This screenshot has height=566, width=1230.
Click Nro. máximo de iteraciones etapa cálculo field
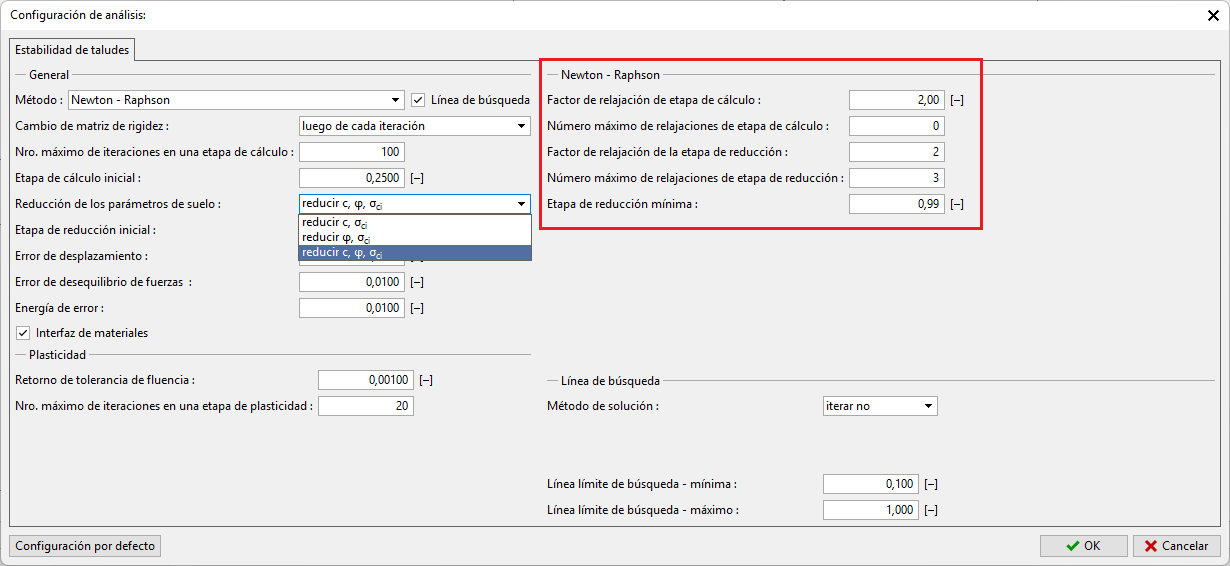351,152
